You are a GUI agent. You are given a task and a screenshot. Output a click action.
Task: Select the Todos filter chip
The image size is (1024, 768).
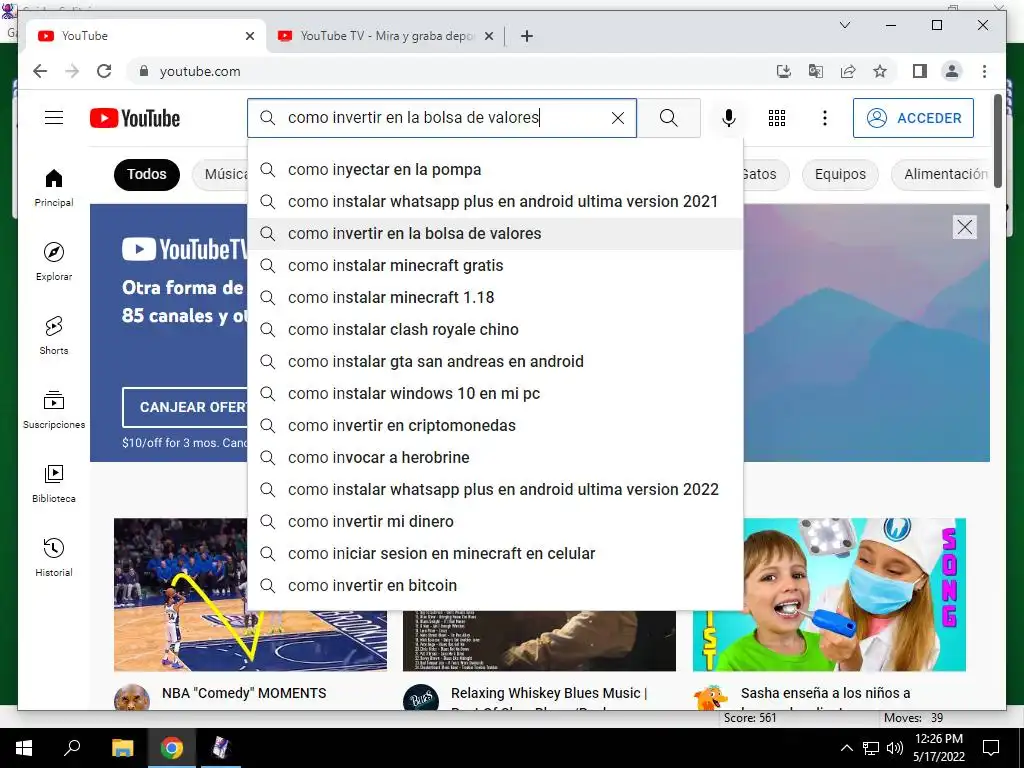point(147,174)
